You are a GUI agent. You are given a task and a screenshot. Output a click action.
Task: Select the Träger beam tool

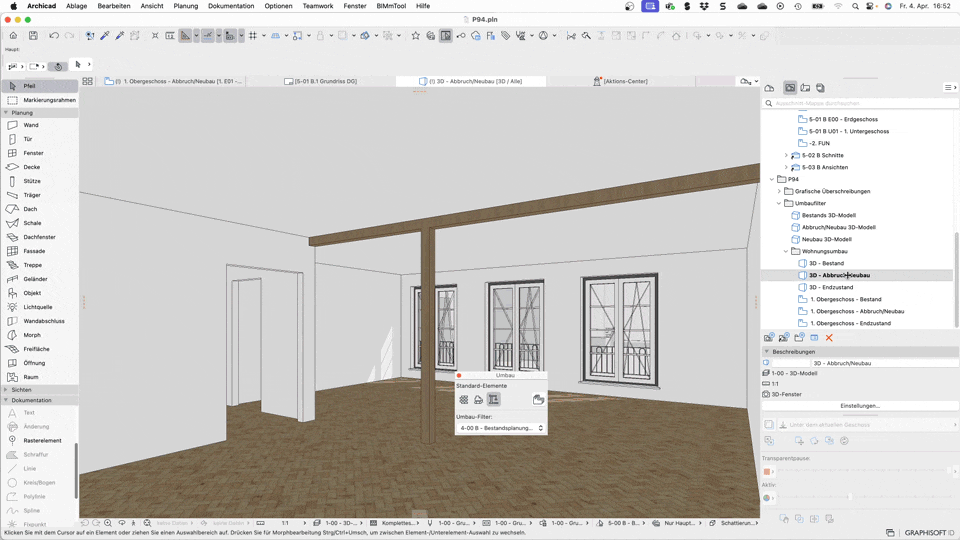click(x=40, y=195)
